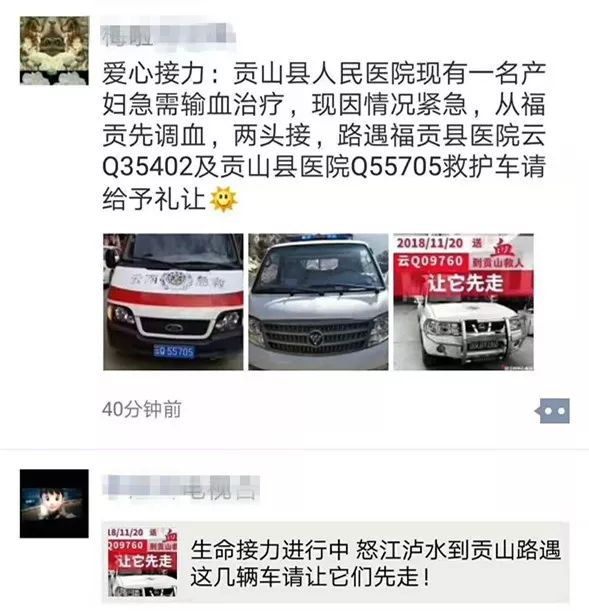The image size is (589, 611).
Task: Open the 让它先走 poster image
Action: click(x=464, y=302)
